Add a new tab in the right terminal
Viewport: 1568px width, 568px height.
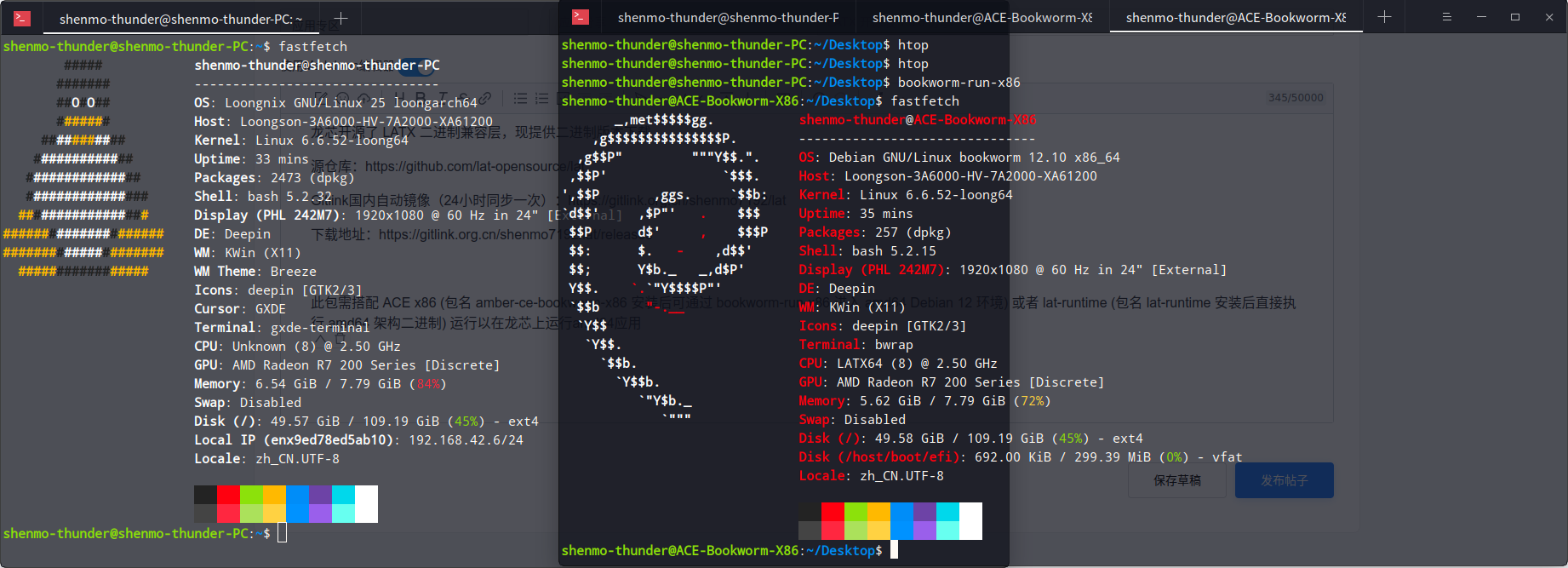1384,17
